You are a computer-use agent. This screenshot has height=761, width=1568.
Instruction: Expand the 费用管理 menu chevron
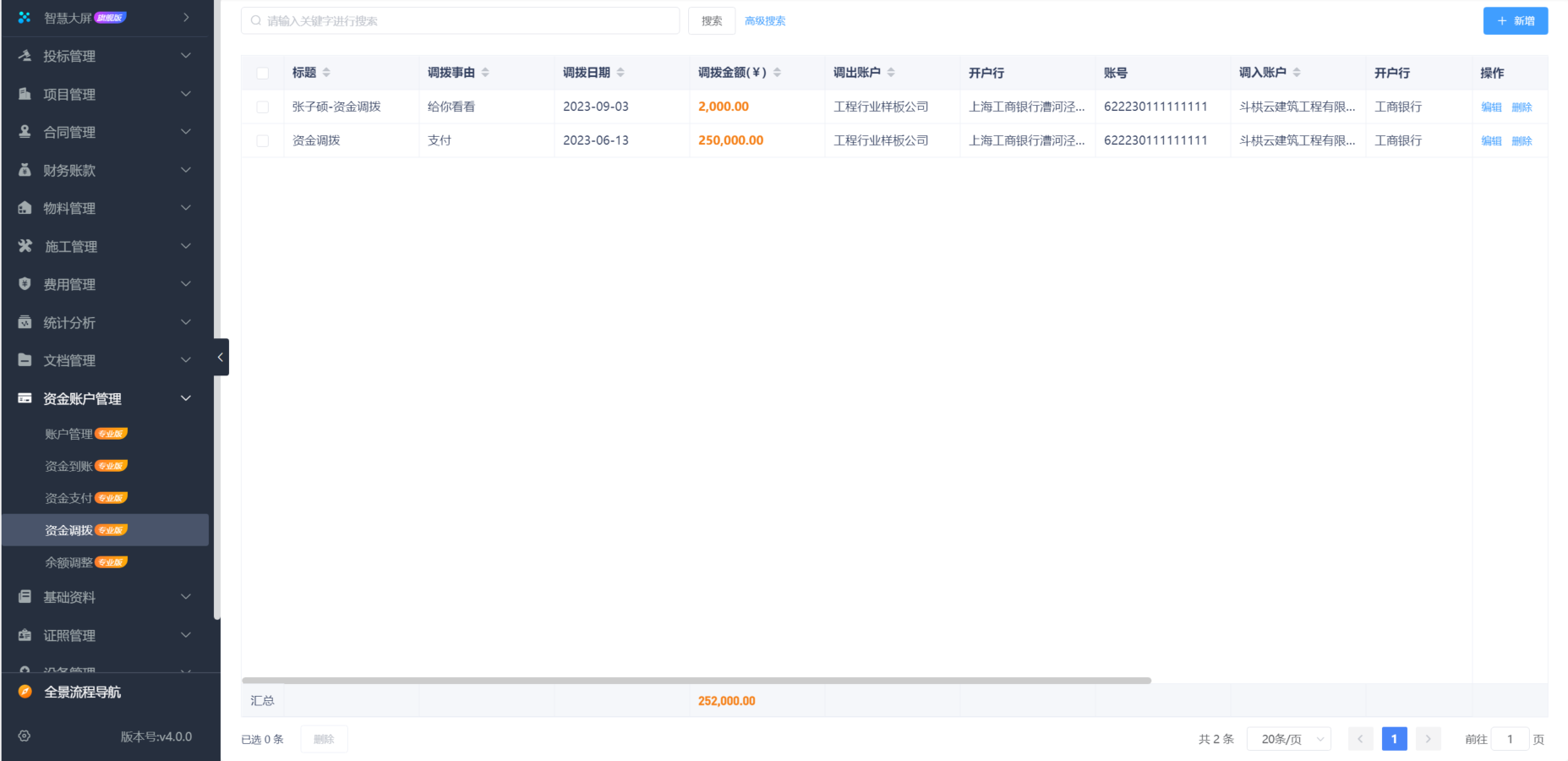click(x=185, y=284)
